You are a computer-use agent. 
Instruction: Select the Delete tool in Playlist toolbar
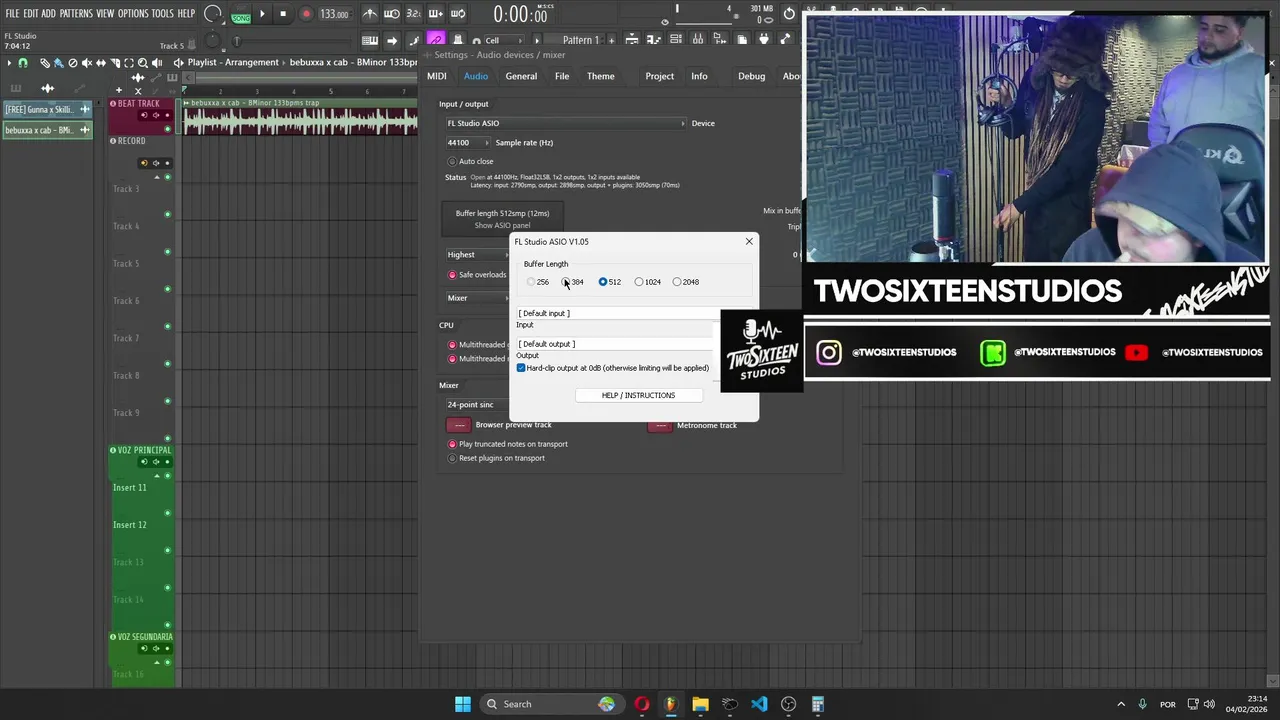coord(72,63)
